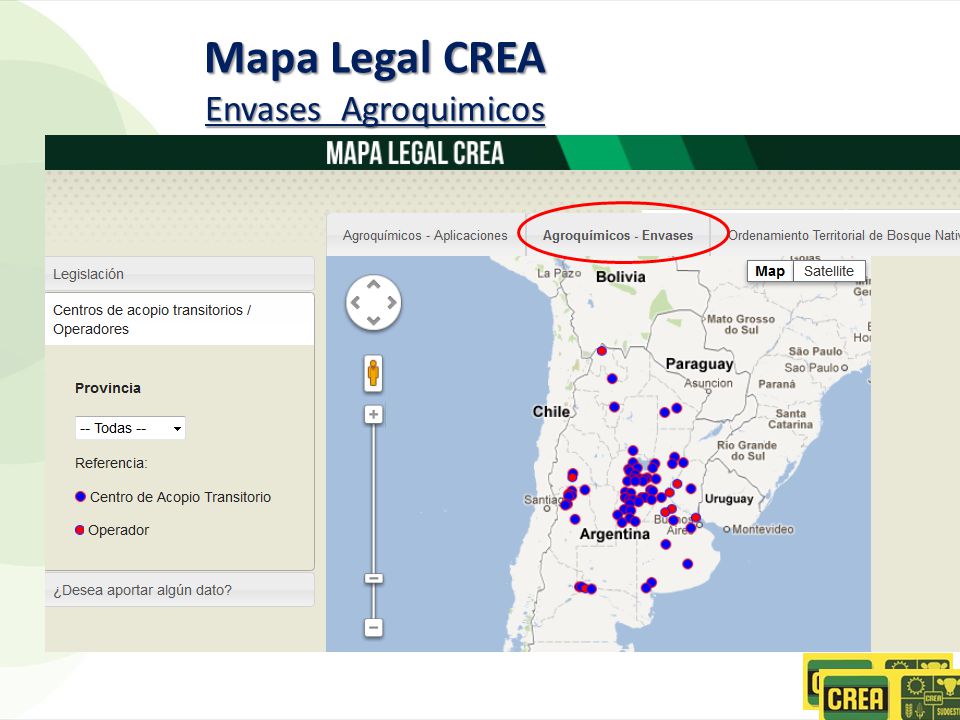Click the Bolivia label on map
960x720 pixels.
(620, 277)
